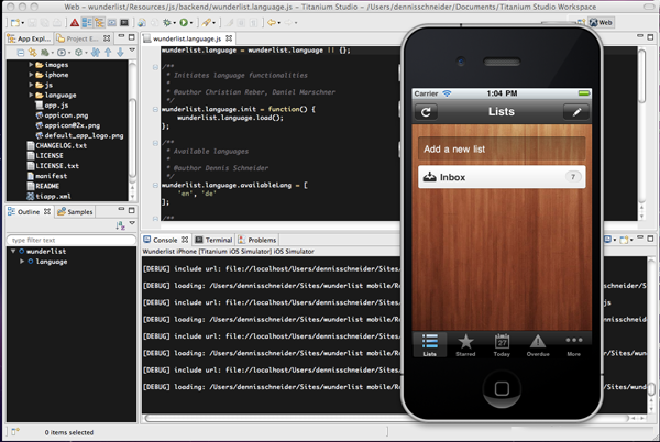
Task: Select CHANGELOG.txt in the project tree
Action: (57, 146)
